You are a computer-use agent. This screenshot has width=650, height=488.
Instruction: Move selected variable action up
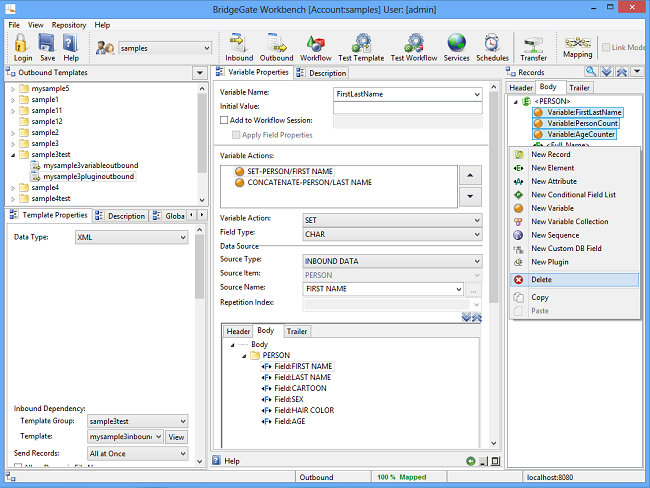pyautogui.click(x=470, y=175)
